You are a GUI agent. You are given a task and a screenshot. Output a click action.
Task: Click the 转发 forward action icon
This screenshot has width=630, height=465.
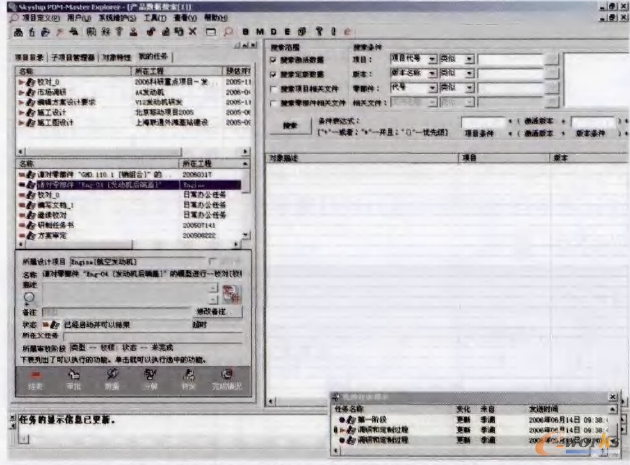(x=188, y=376)
